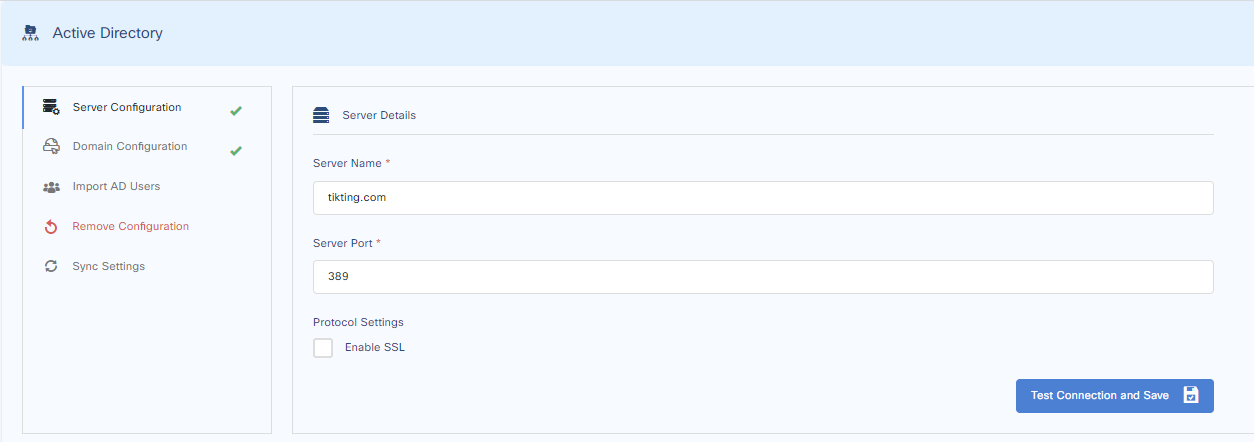Click the Domain Configuration globe icon

point(51,147)
